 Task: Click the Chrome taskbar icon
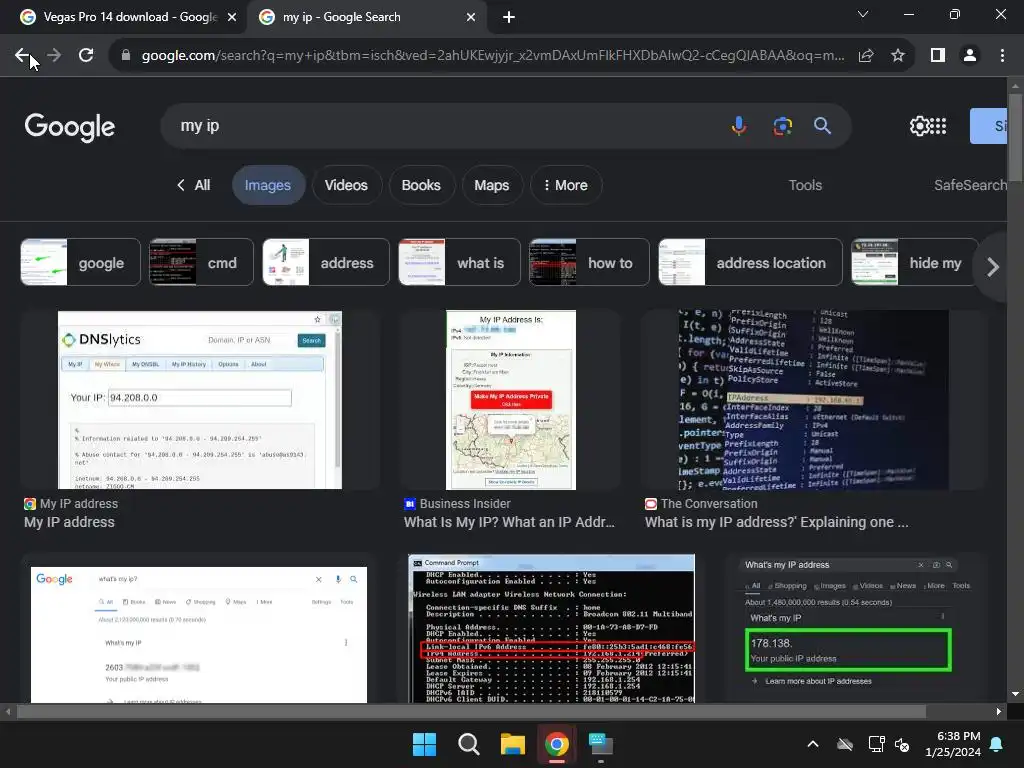coord(556,744)
